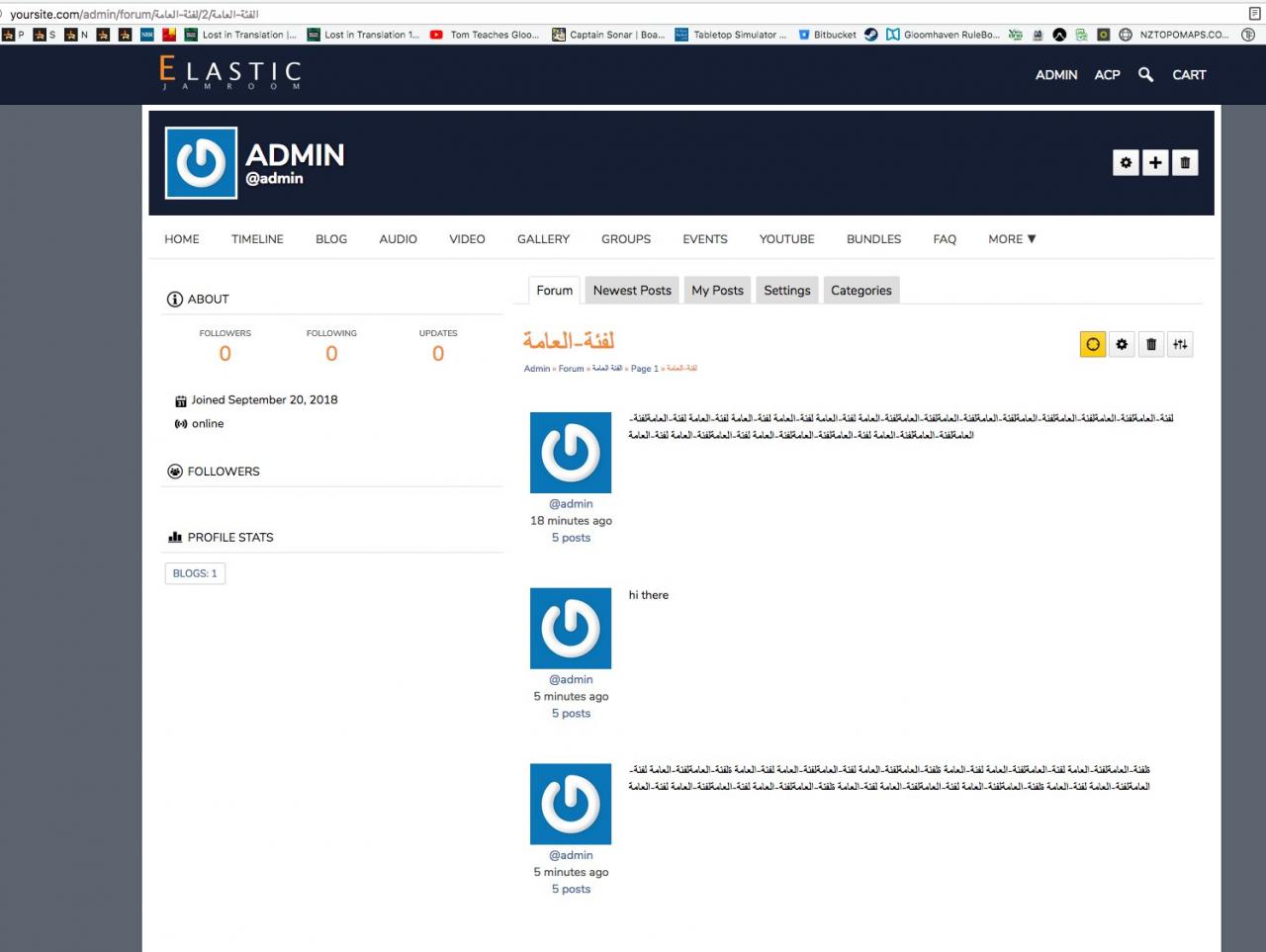The height and width of the screenshot is (952, 1266).
Task: Click the 'hi there' post text
Action: pos(649,595)
